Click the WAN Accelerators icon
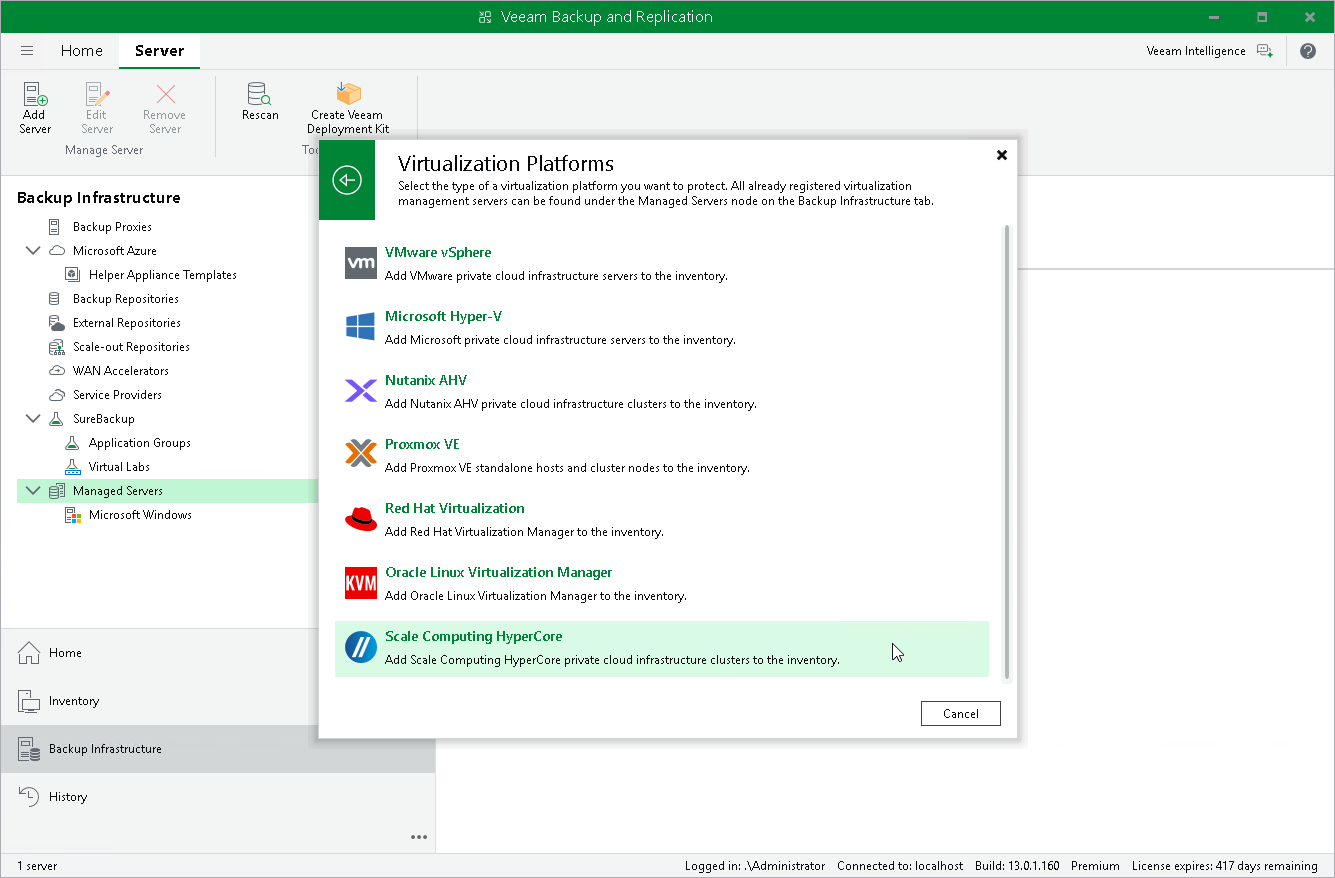The image size is (1335, 878). click(x=56, y=371)
